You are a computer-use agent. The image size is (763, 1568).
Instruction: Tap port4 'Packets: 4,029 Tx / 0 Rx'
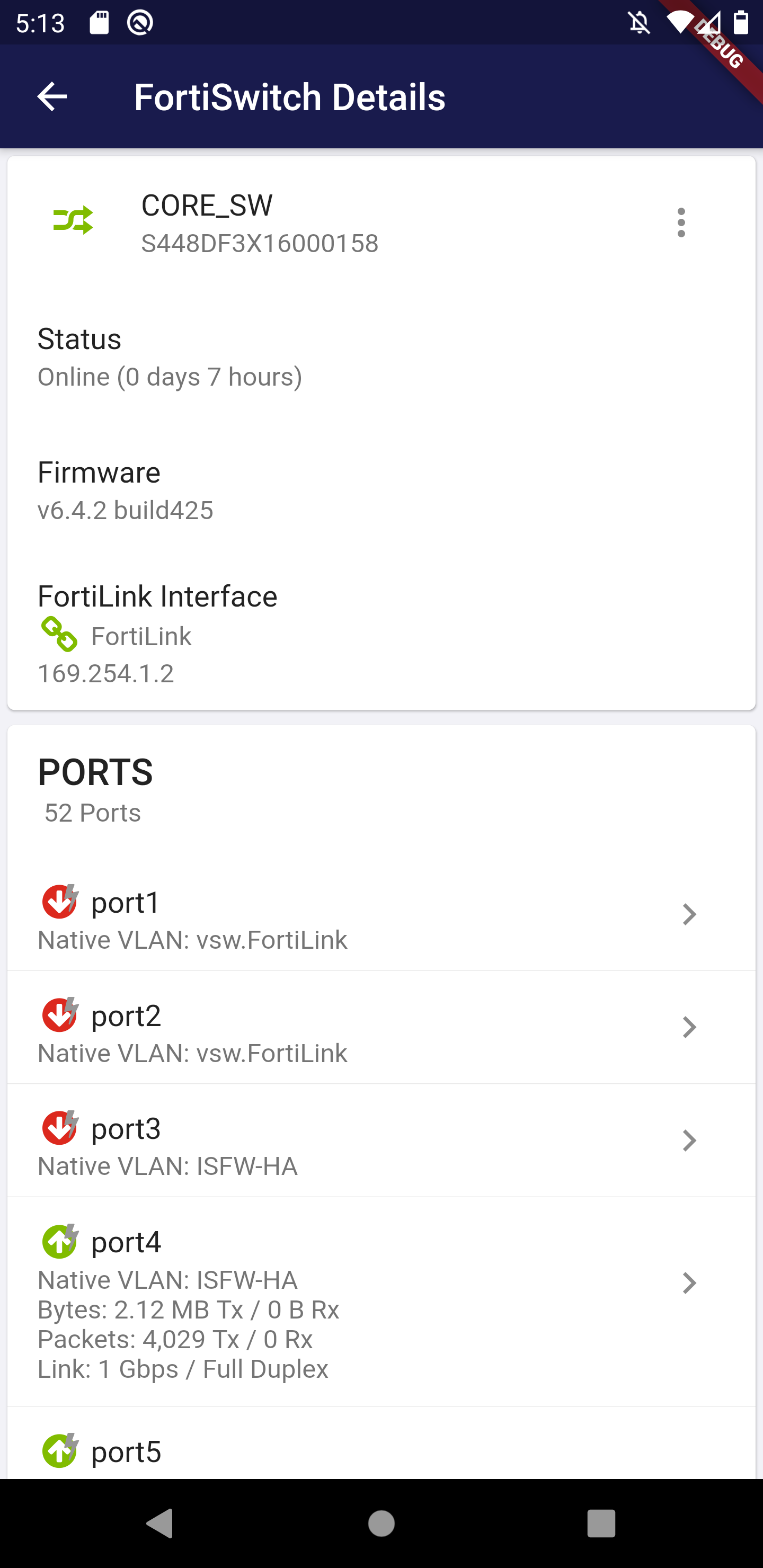(x=175, y=1340)
